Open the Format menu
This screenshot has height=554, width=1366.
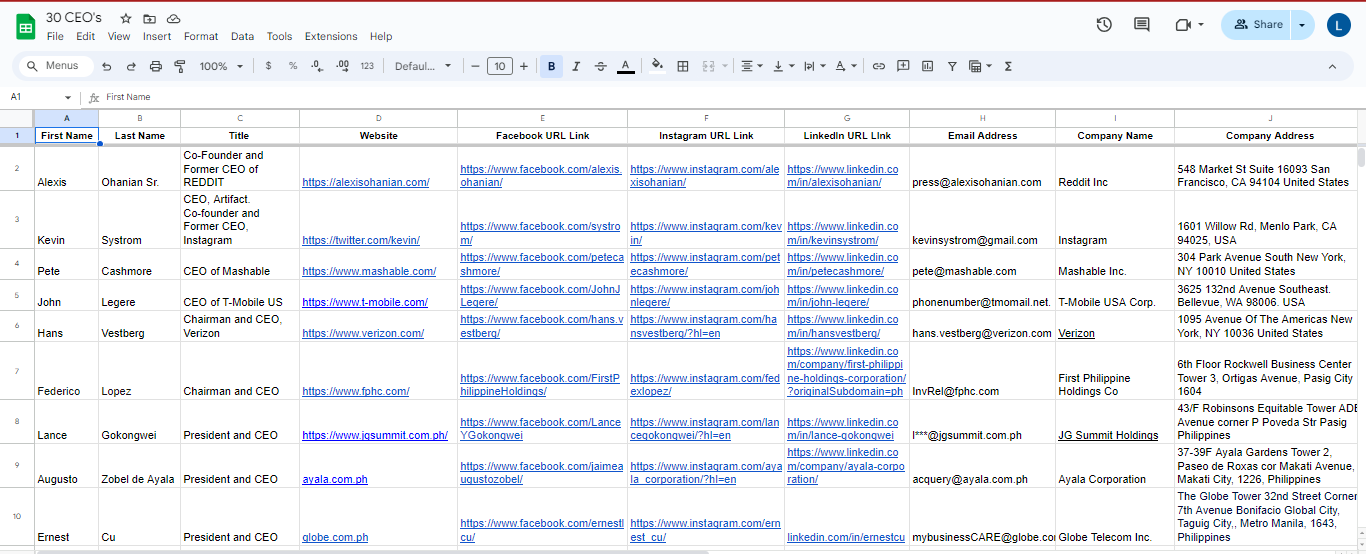201,36
